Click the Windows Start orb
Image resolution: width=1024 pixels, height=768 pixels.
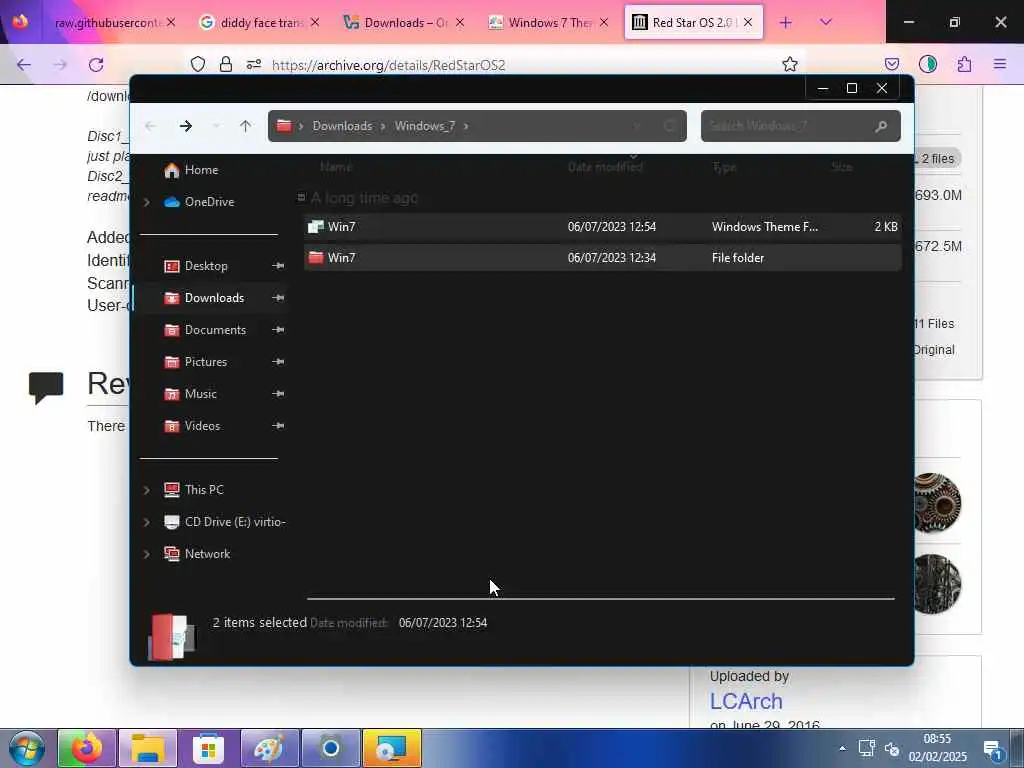coord(26,748)
